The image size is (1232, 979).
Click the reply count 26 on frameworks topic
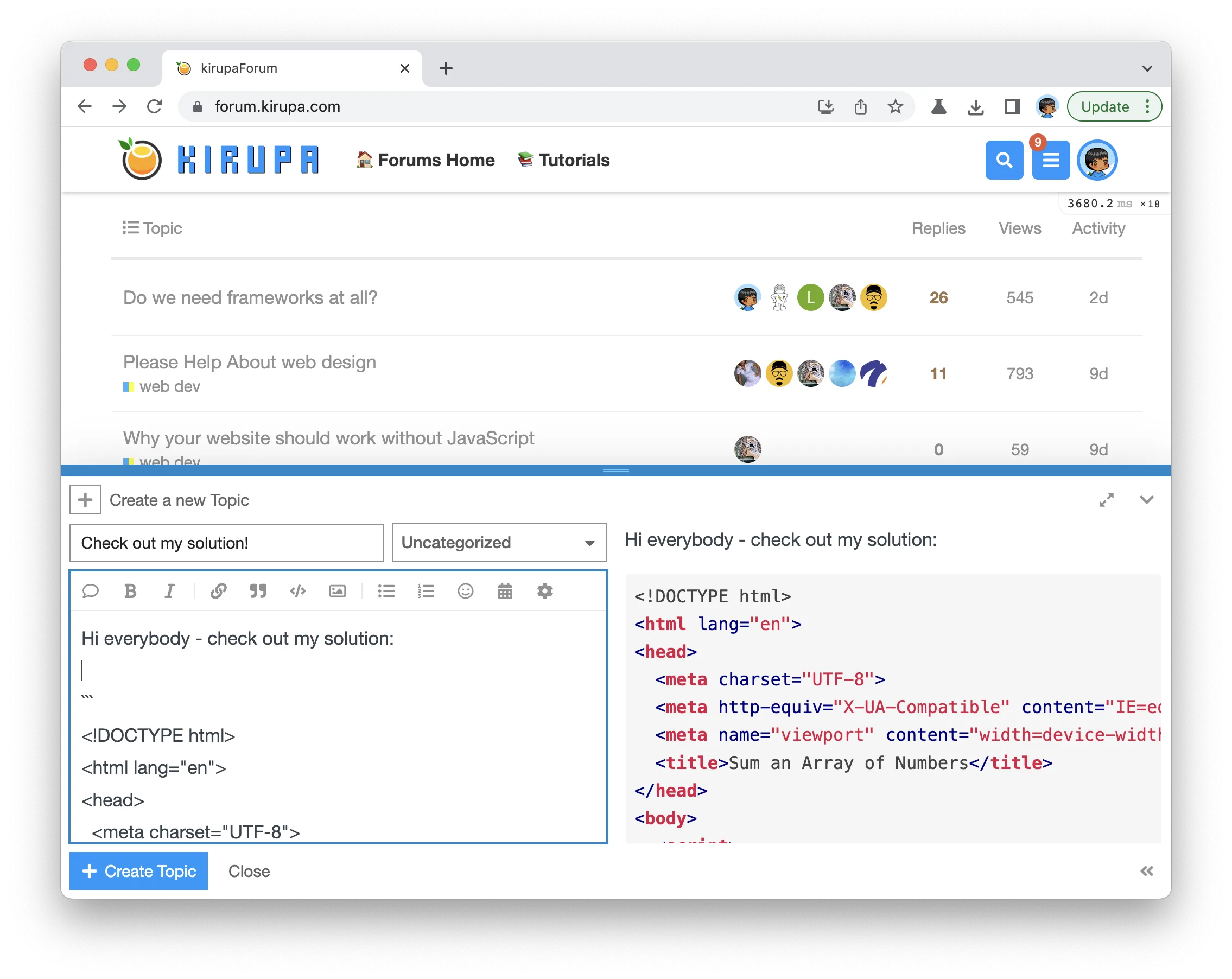938,298
